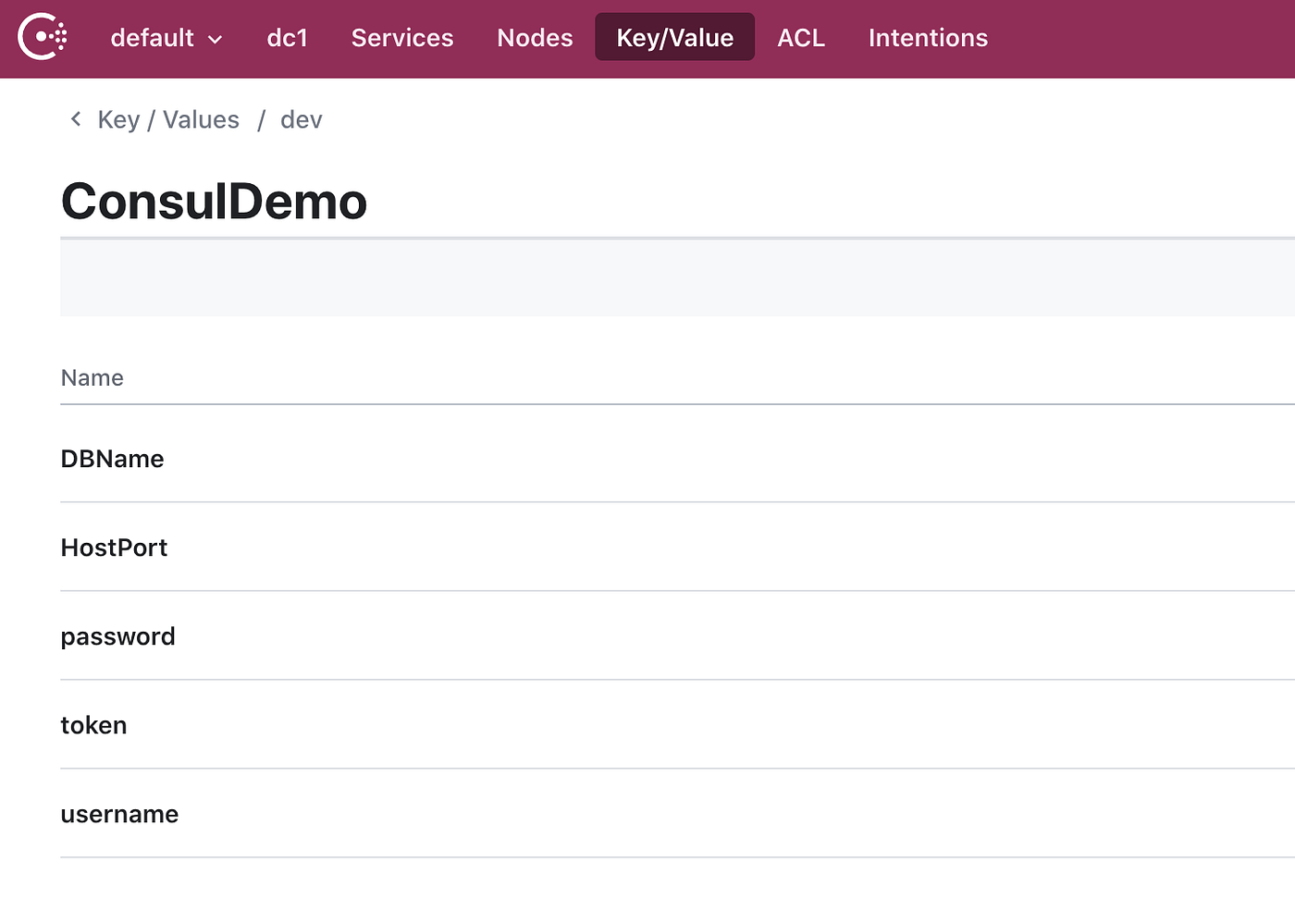
Task: Click the ConsulDemo page heading
Action: 214,201
